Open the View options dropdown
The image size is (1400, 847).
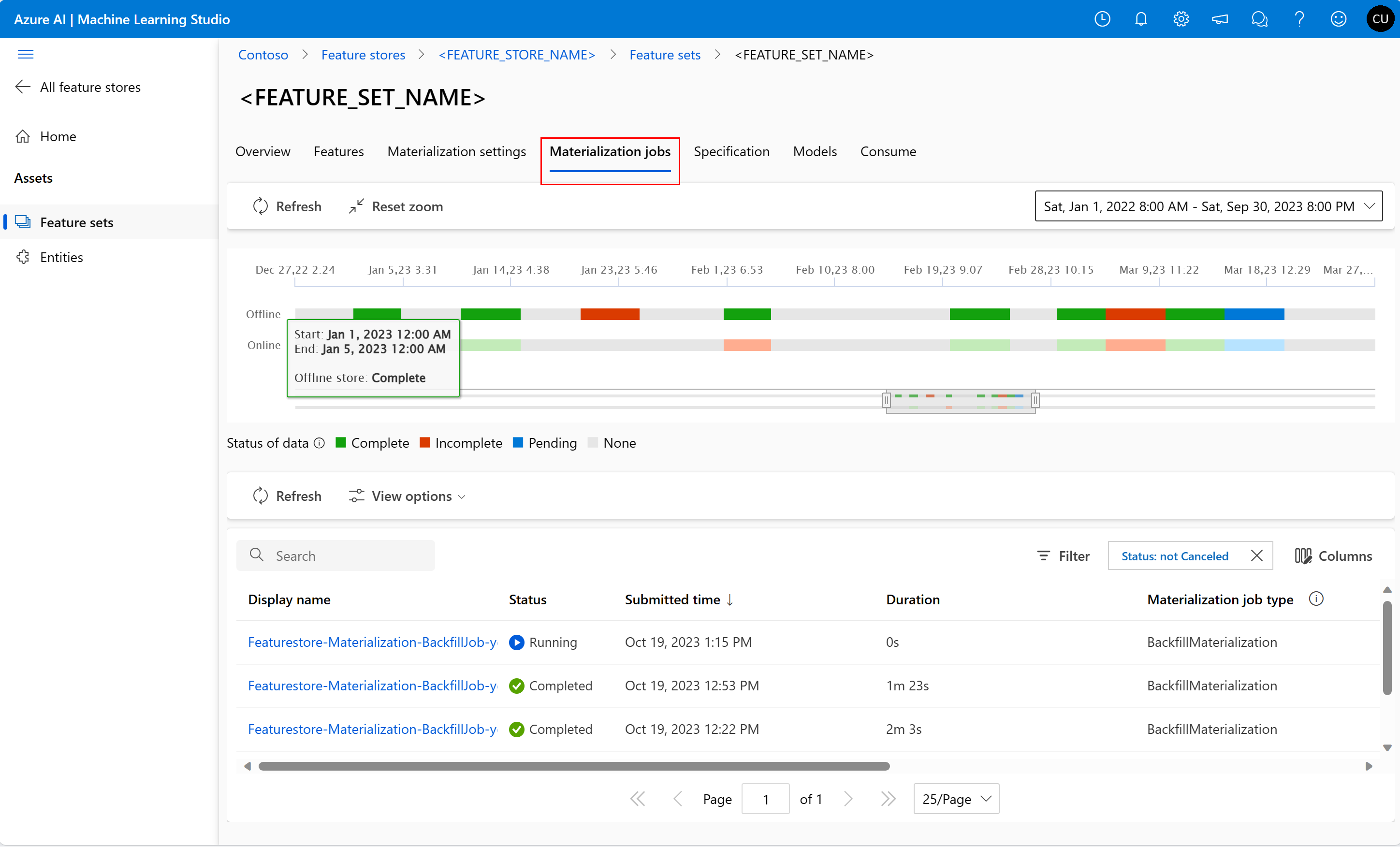click(x=407, y=496)
